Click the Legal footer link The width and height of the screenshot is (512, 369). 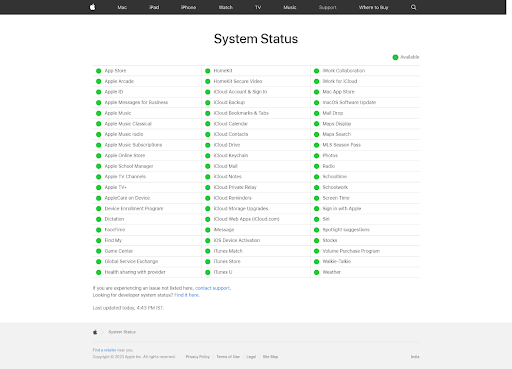(251, 357)
